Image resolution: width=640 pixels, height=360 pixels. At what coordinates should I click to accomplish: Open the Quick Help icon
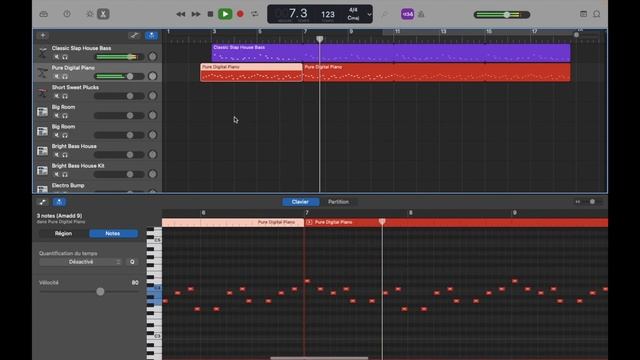(67, 14)
